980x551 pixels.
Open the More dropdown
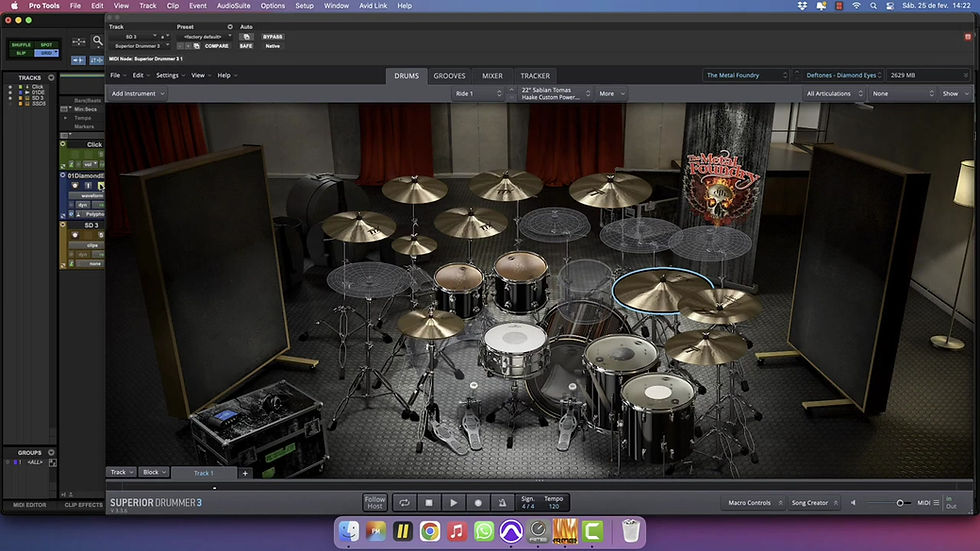[611, 93]
